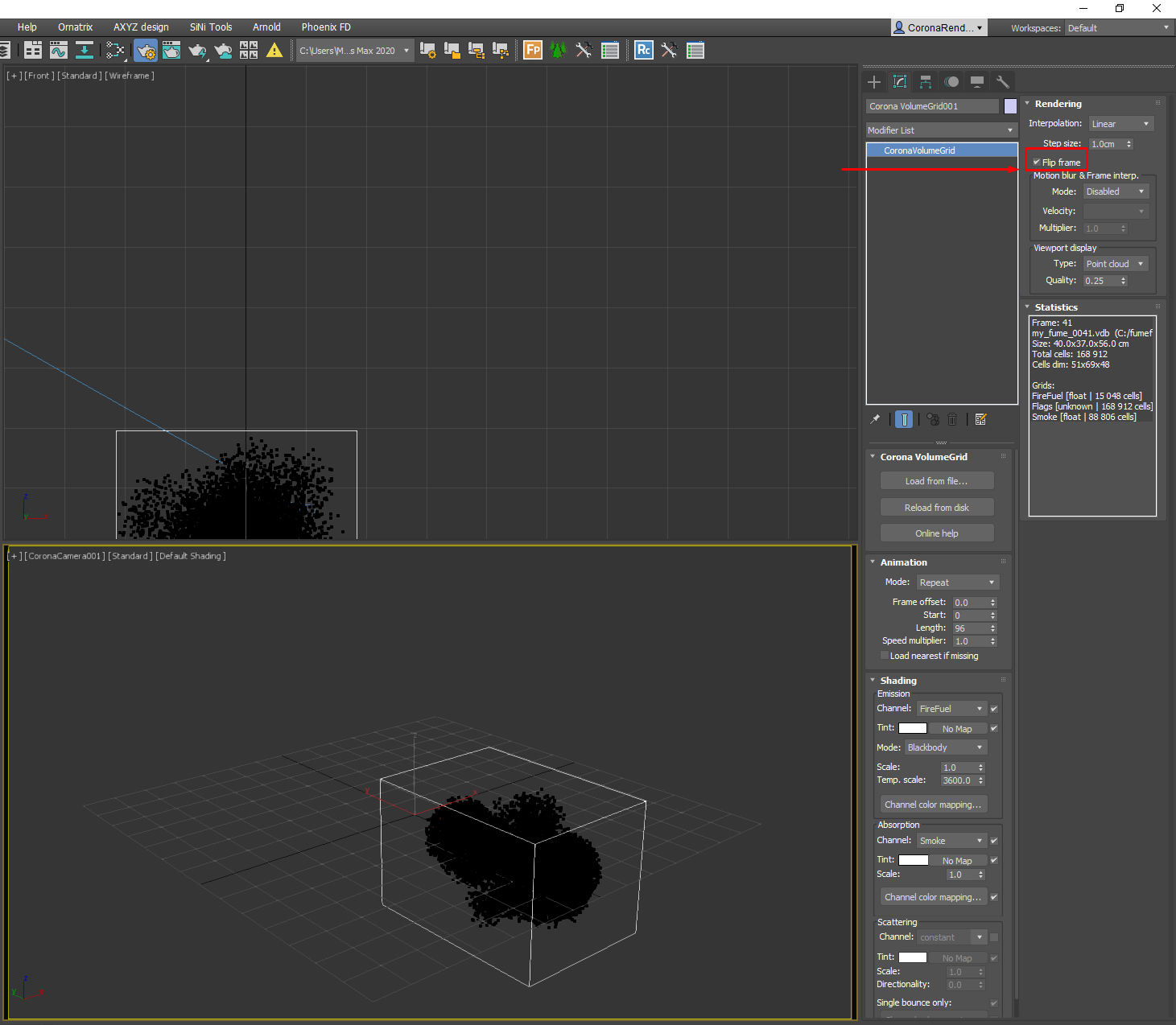Open the Create command panel tab
Image resolution: width=1176 pixels, height=1025 pixels.
(x=874, y=82)
